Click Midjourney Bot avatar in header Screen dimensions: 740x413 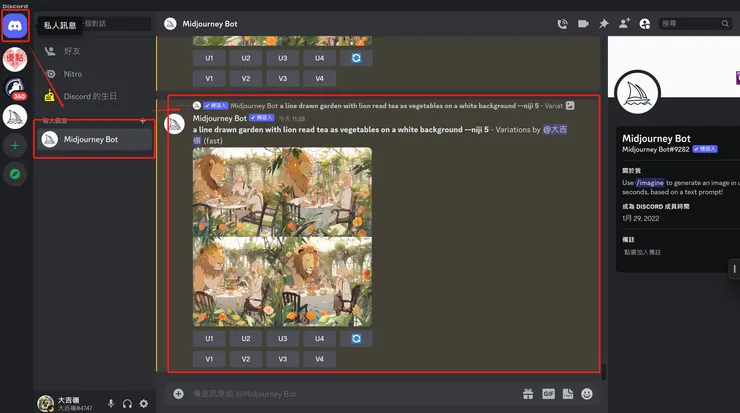(x=170, y=24)
